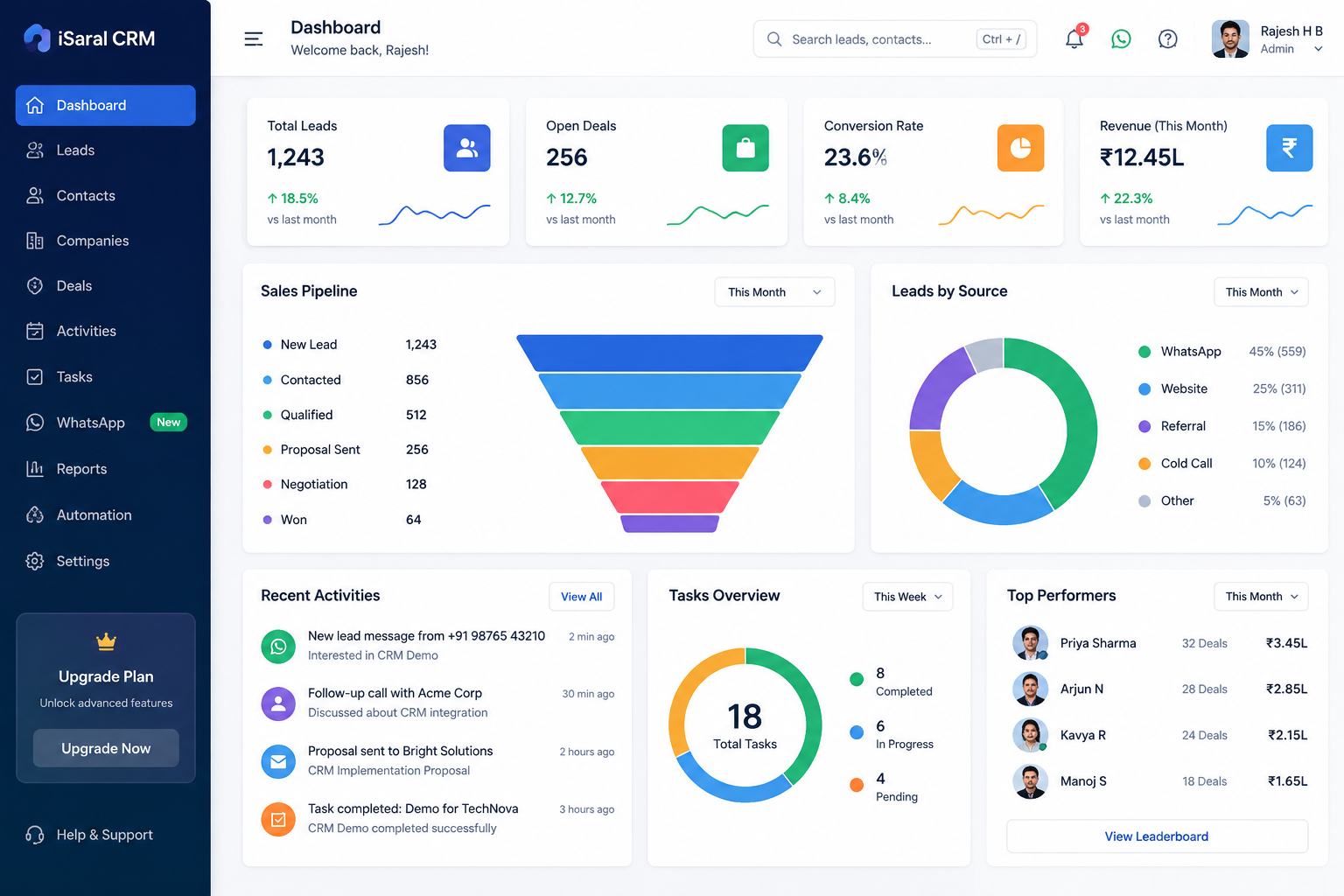Click the Total Leads people icon
Viewport: 1344px width, 896px height.
pos(467,148)
